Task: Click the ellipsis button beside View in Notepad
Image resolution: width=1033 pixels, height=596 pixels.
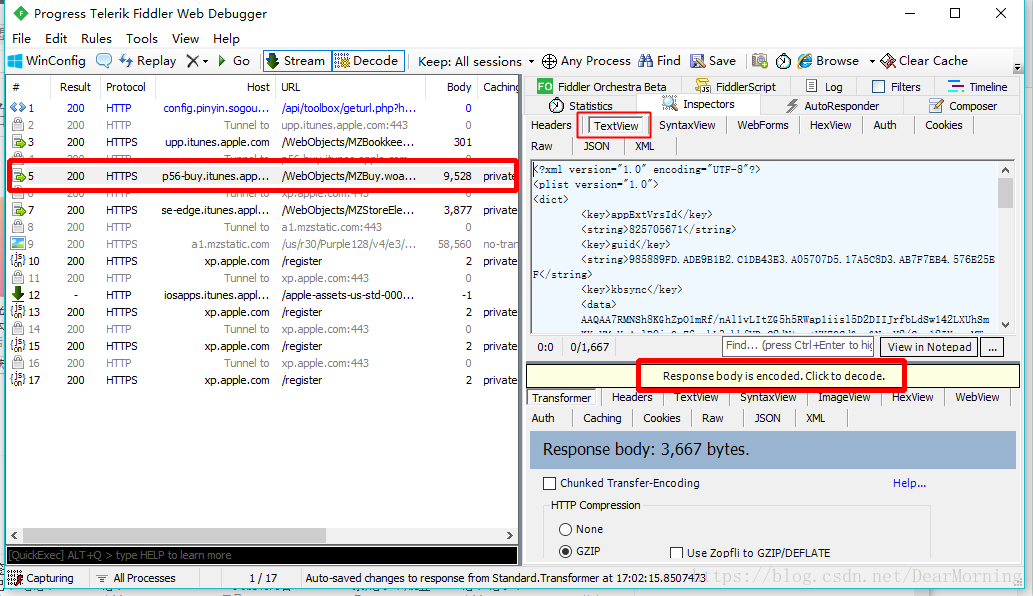Action: coord(992,347)
